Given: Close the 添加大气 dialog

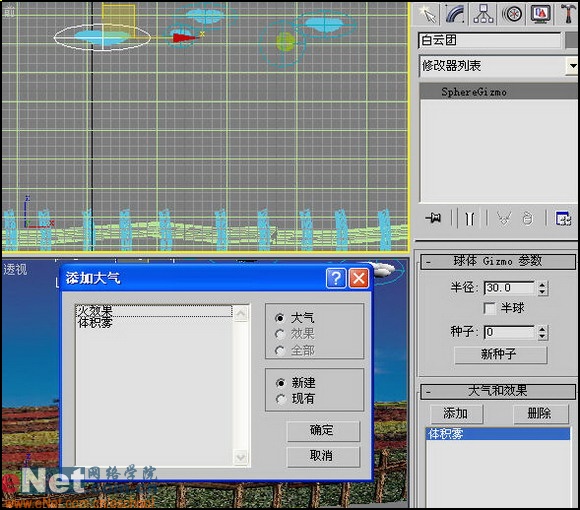Looking at the screenshot, I should (x=358, y=278).
